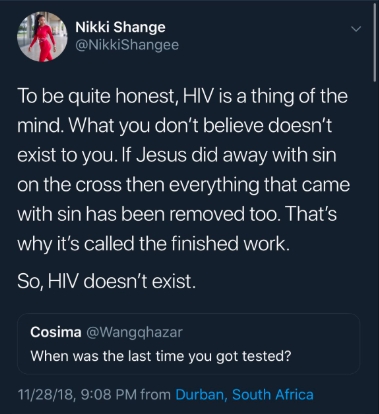
Task: Click the Cosima display name in quote
Action: click(56, 332)
